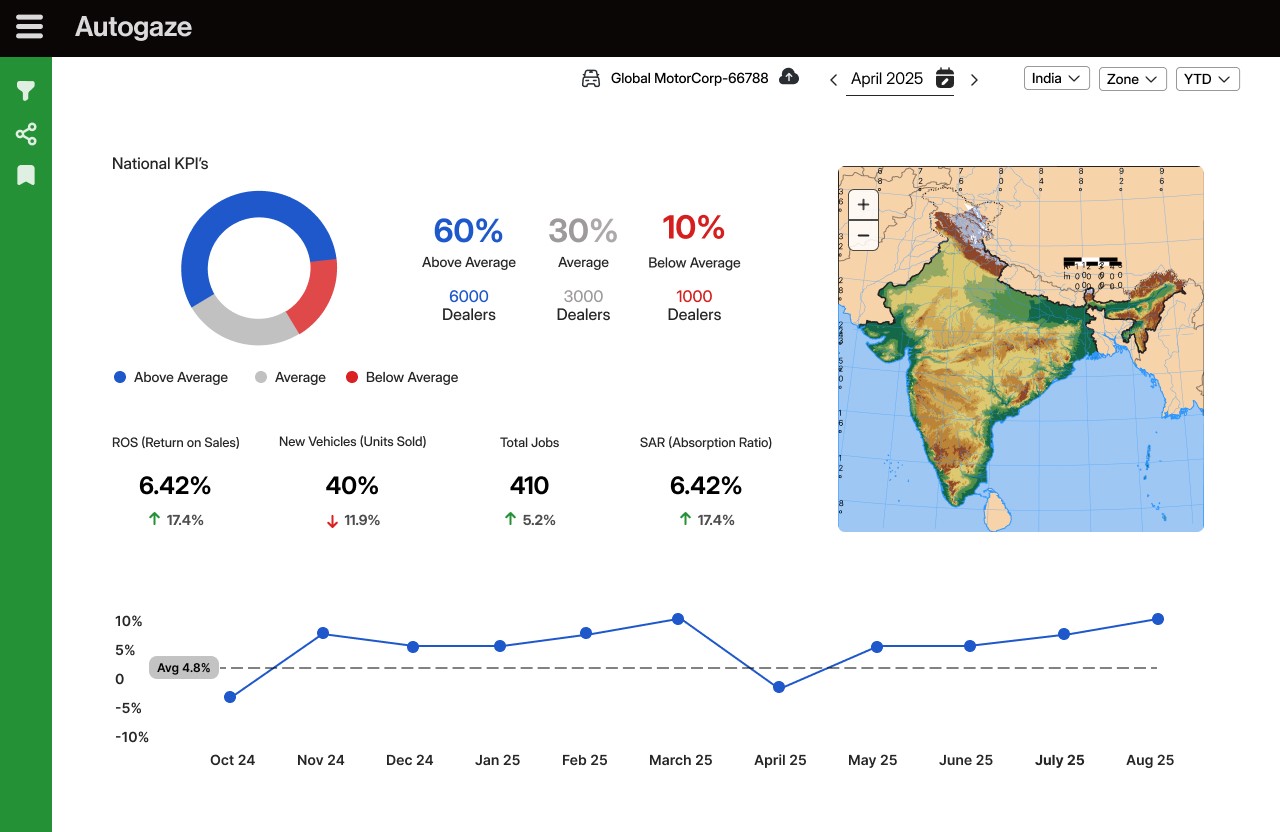Go to previous month arrow
The image size is (1280, 832).
pos(833,80)
